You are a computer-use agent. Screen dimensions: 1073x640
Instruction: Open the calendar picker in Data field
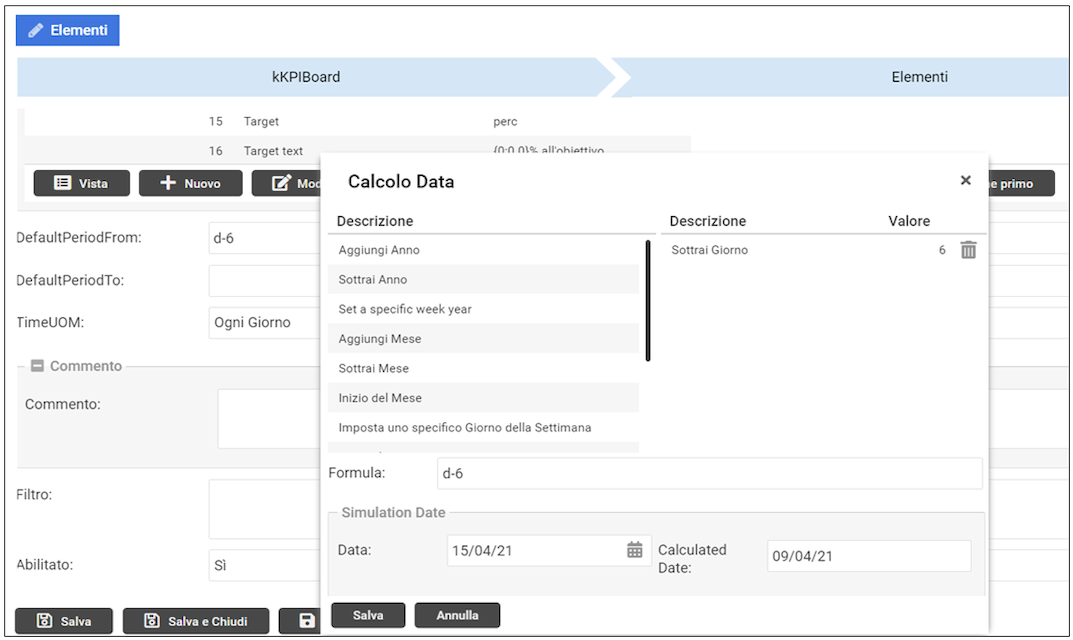pos(634,550)
